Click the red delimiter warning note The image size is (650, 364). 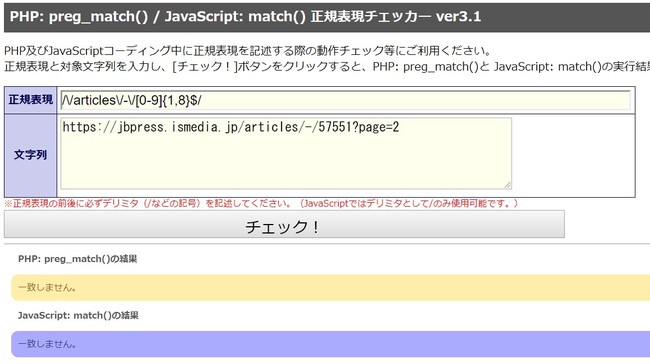point(261,204)
